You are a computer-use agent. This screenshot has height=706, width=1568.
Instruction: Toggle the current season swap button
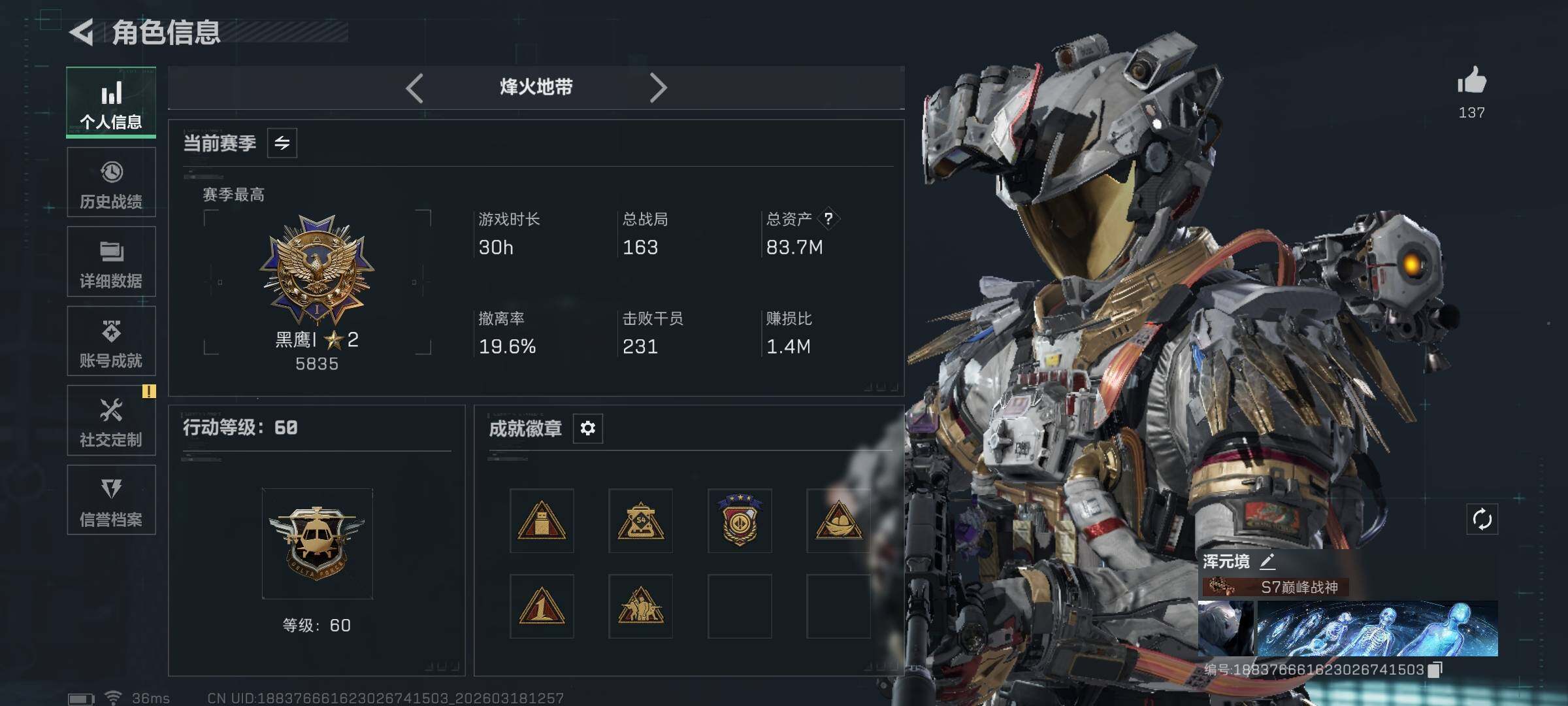[282, 143]
